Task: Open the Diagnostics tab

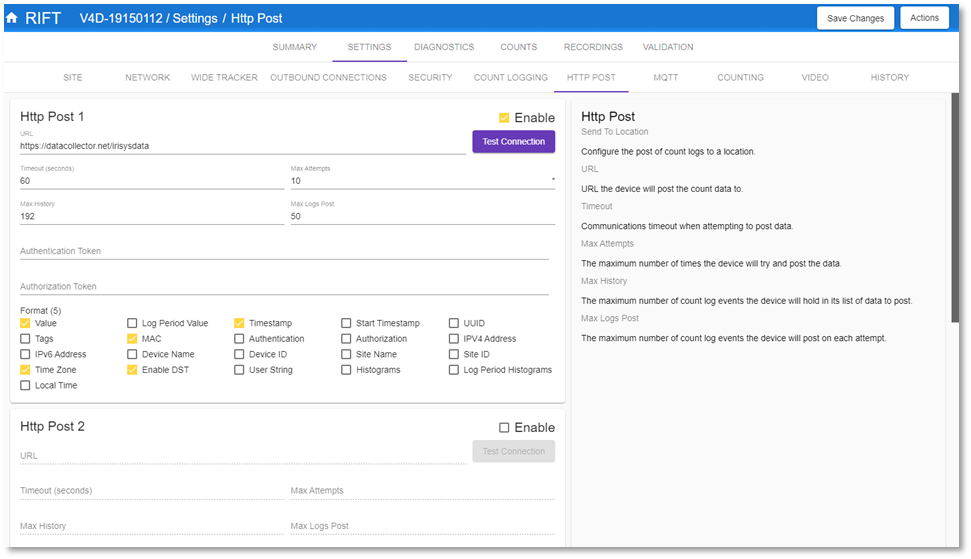Action: click(x=444, y=47)
